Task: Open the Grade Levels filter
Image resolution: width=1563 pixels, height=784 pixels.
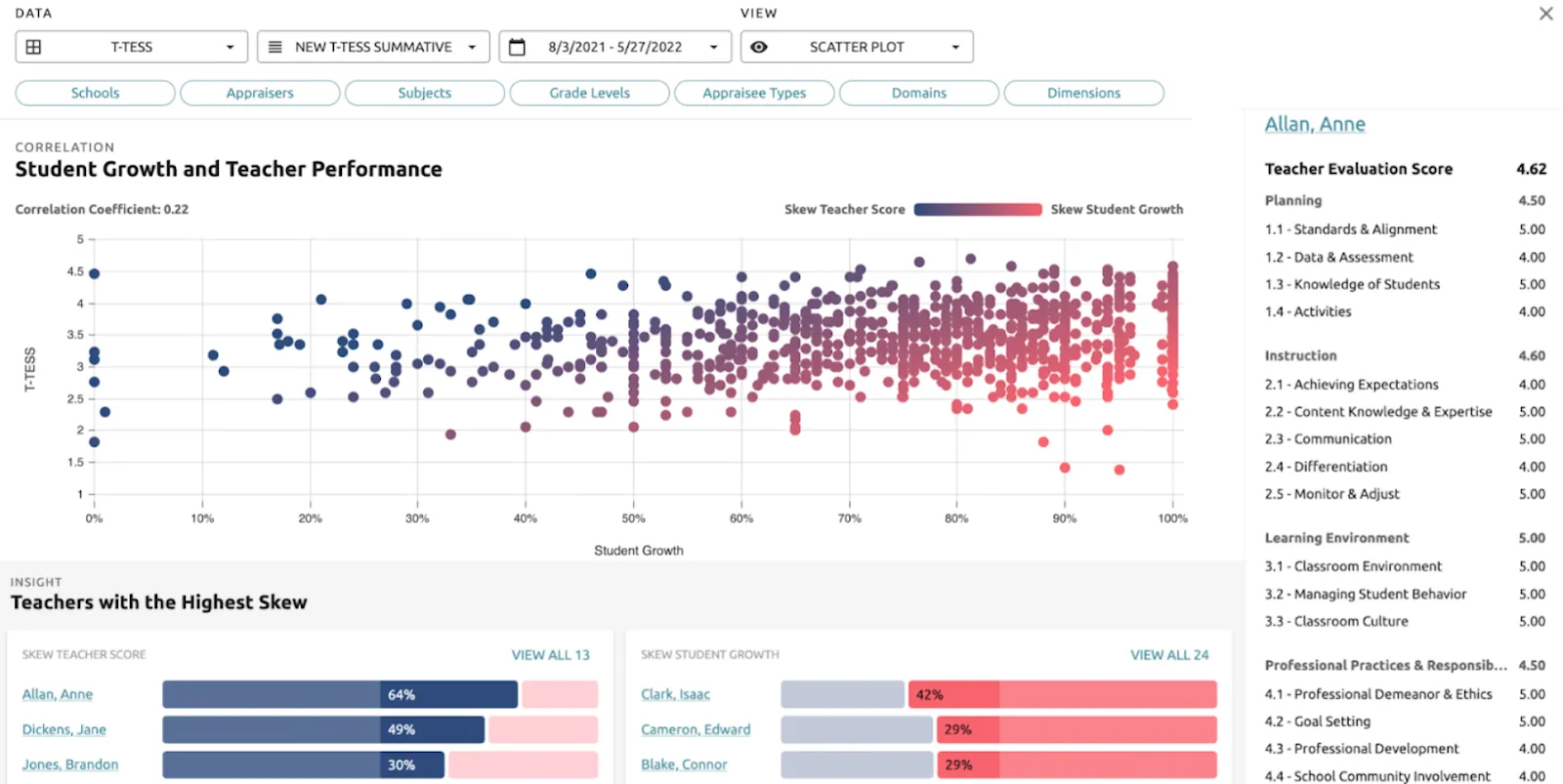Action: click(589, 93)
